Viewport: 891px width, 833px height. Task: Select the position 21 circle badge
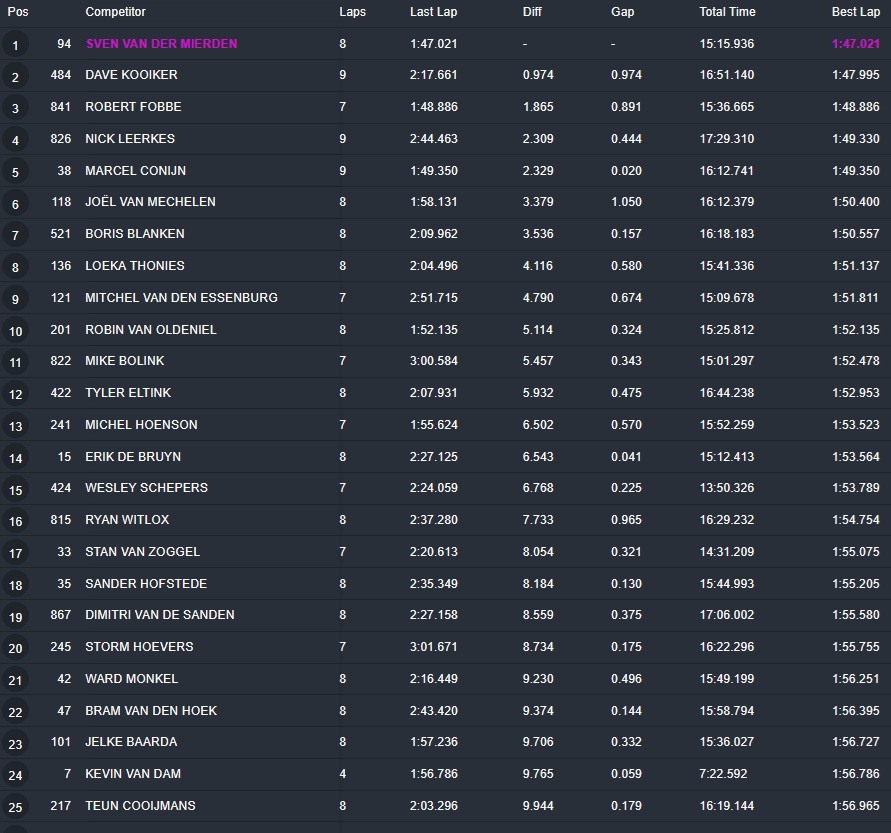click(x=15, y=680)
